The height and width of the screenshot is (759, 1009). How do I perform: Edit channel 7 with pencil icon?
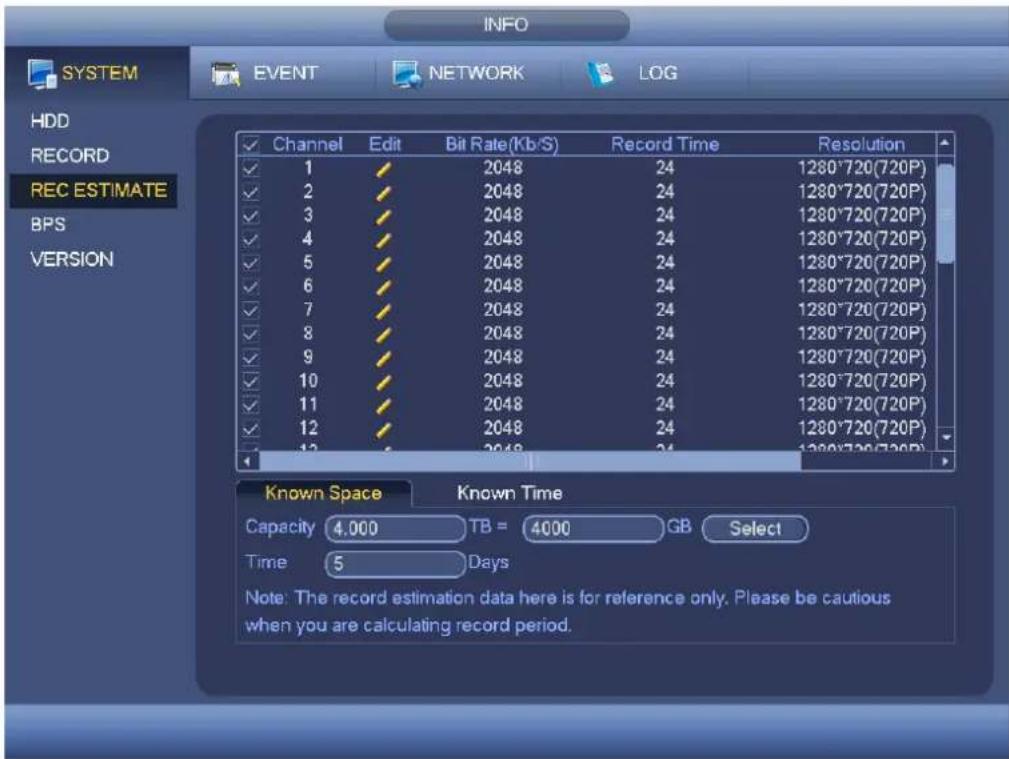point(384,311)
